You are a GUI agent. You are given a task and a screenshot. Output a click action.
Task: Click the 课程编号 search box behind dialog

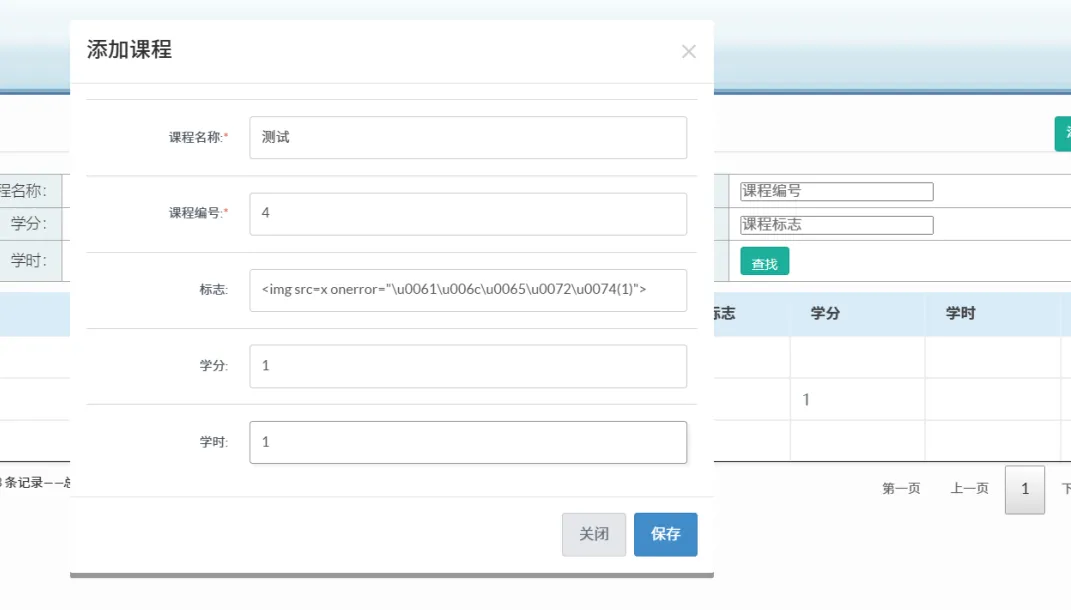(837, 191)
